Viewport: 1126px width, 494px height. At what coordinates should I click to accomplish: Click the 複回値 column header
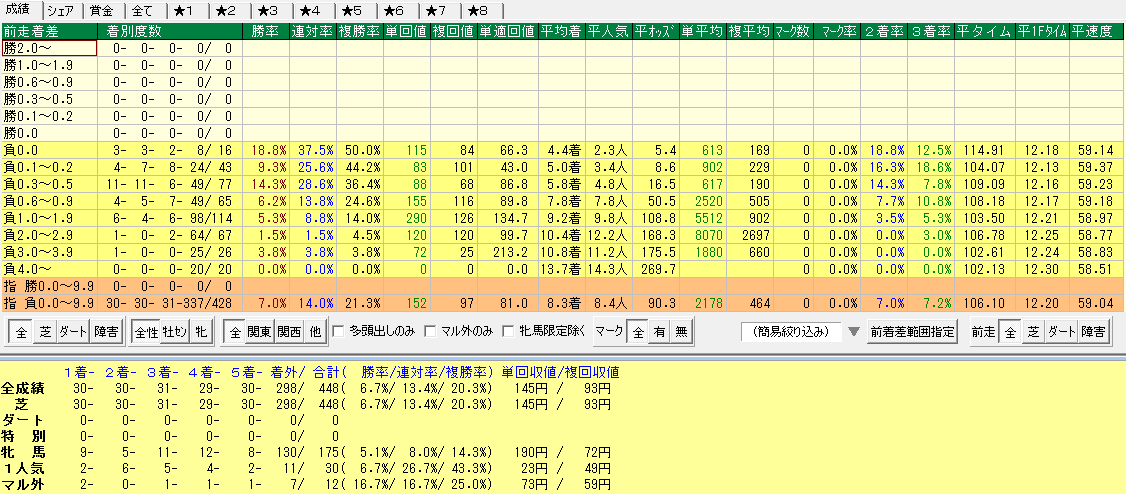(453, 31)
